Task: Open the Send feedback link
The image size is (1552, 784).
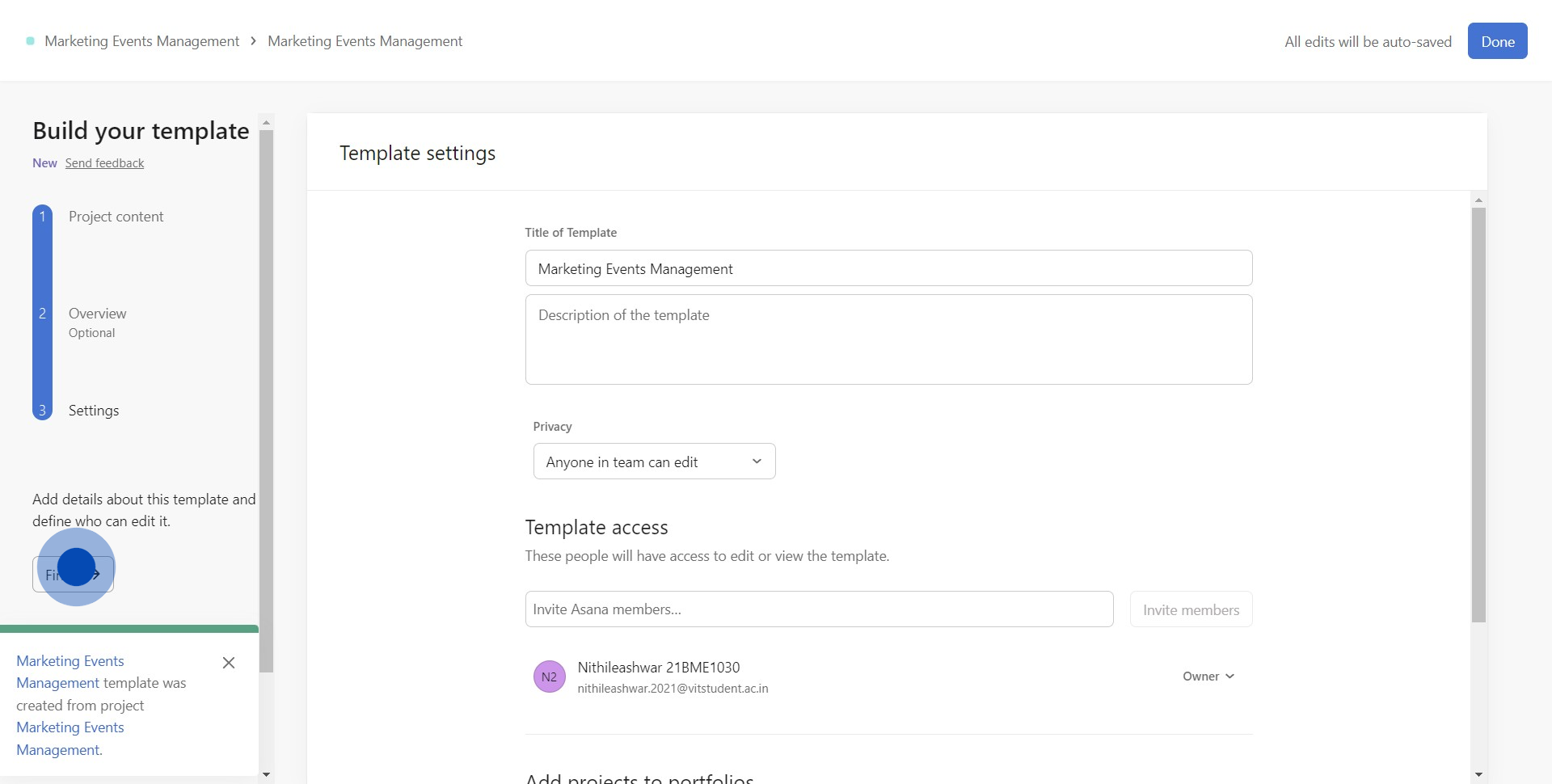Action: coord(104,163)
